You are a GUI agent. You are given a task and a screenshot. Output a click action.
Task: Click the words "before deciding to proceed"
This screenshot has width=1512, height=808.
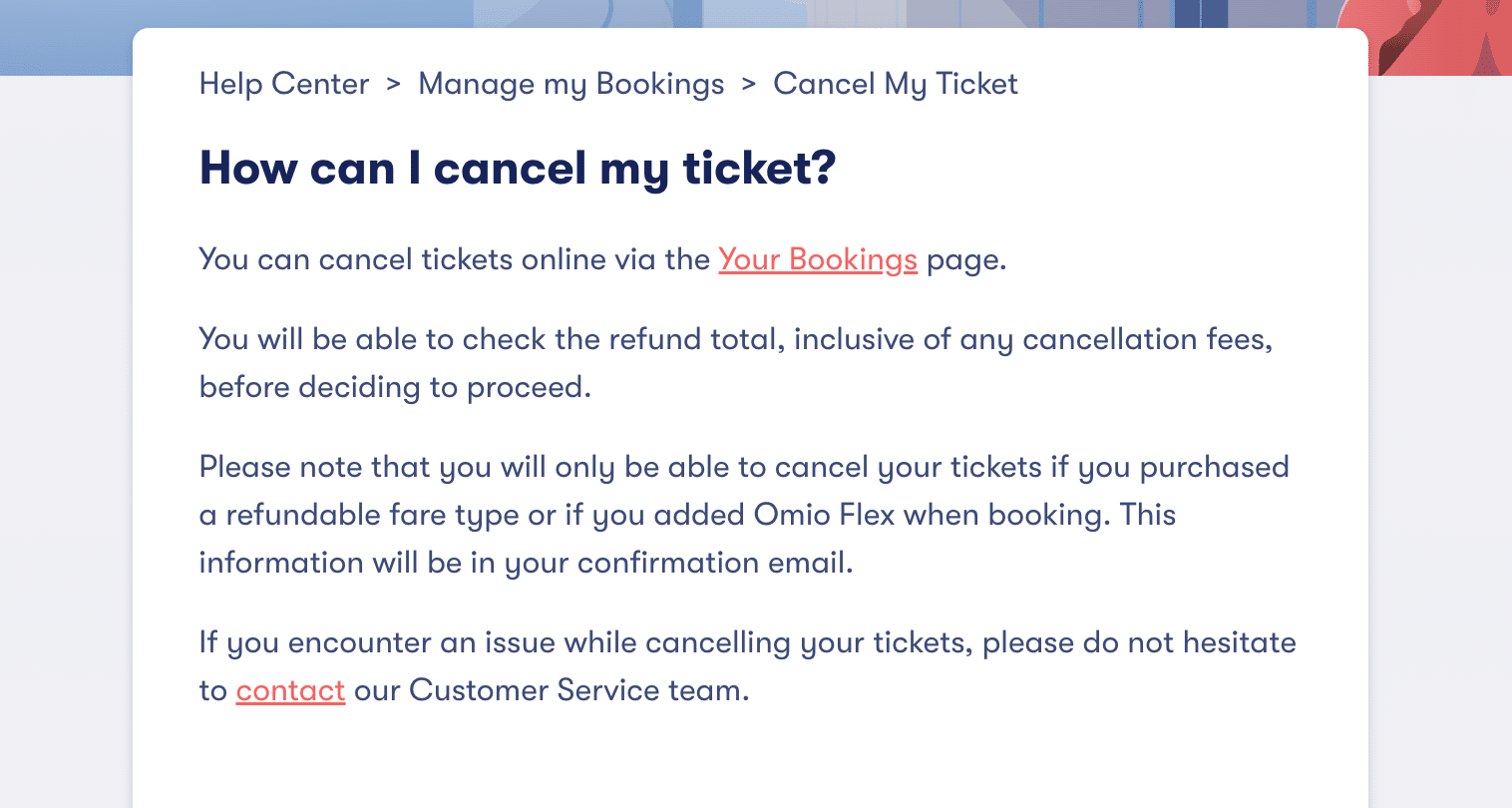pyautogui.click(x=394, y=387)
